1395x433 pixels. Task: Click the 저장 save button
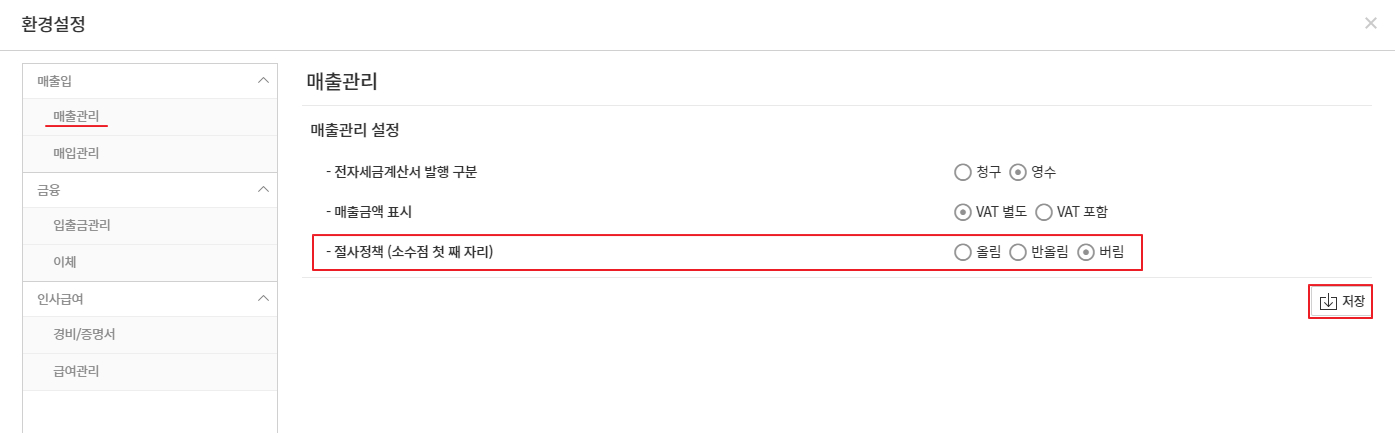pyautogui.click(x=1341, y=302)
